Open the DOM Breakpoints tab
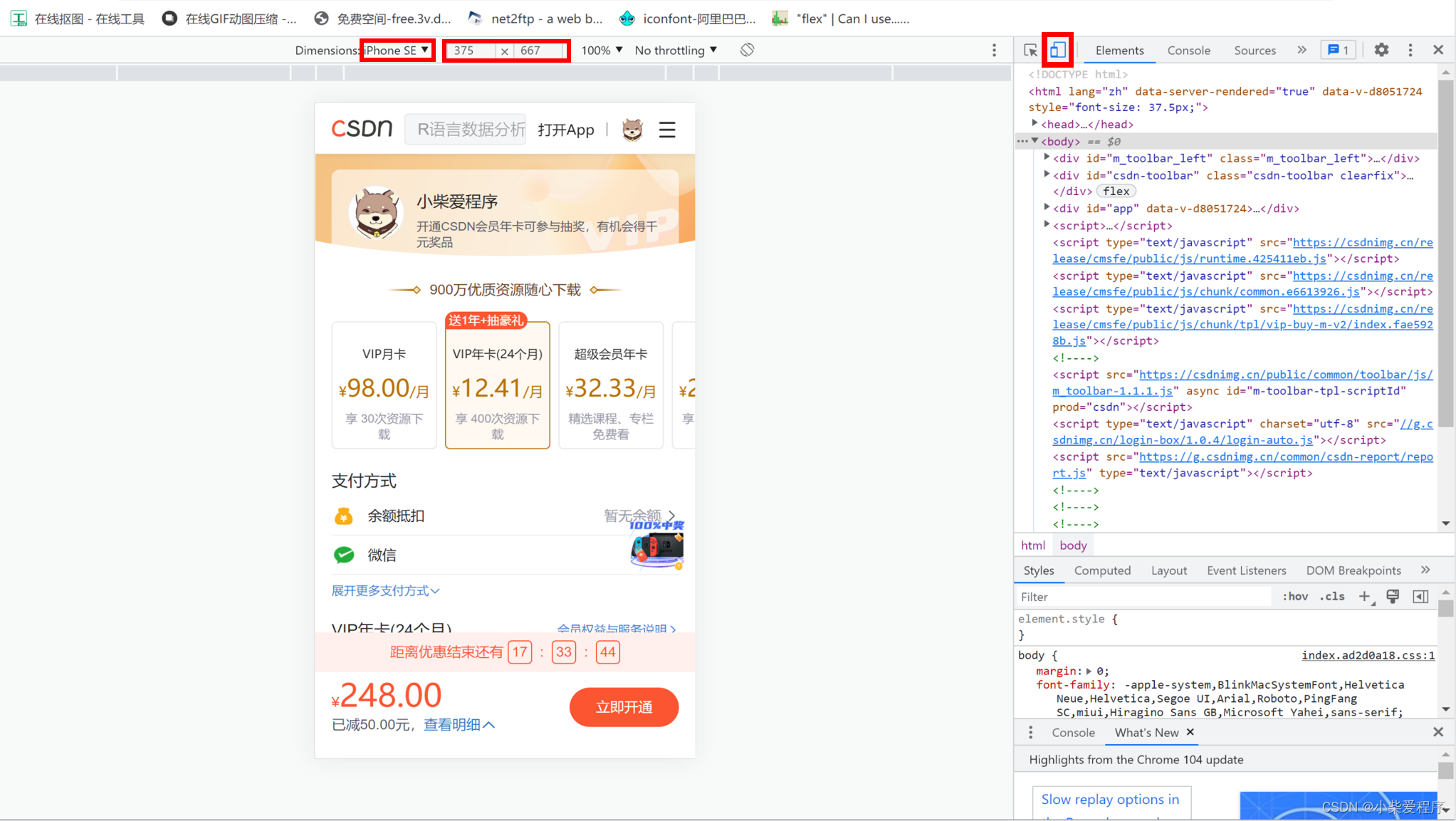This screenshot has width=1456, height=821. (x=1353, y=570)
